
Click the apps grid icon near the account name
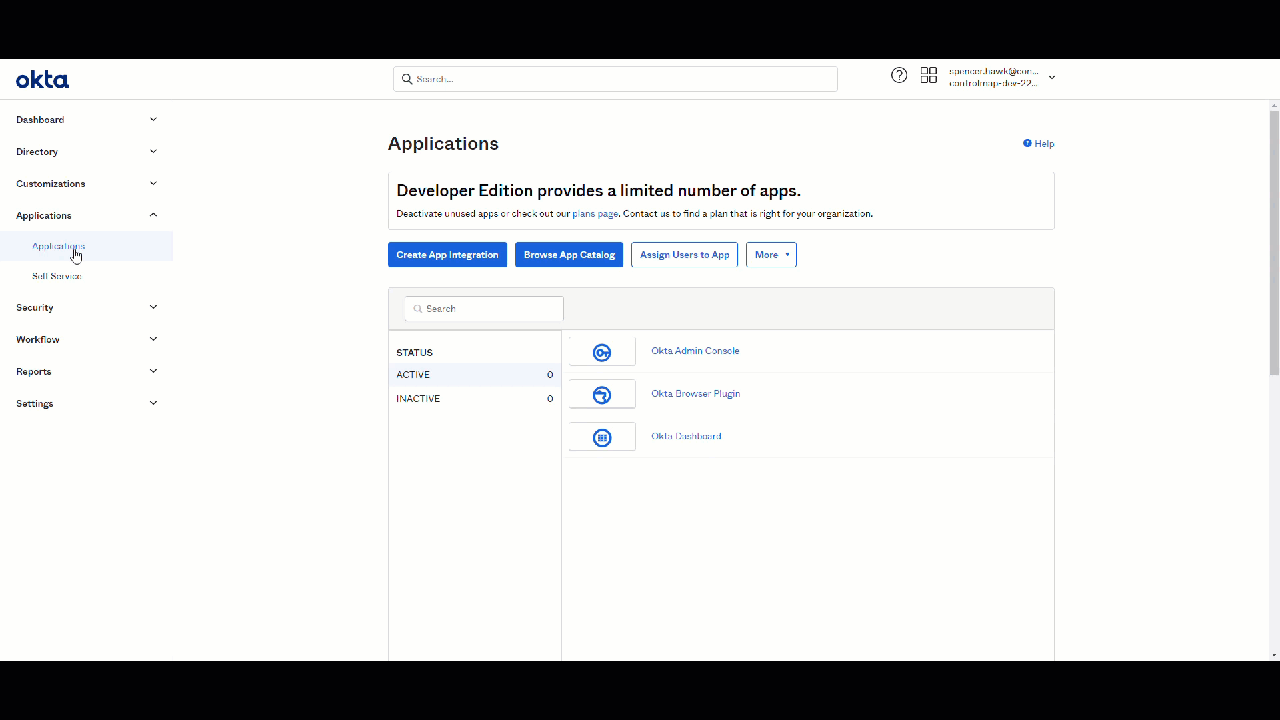[929, 75]
